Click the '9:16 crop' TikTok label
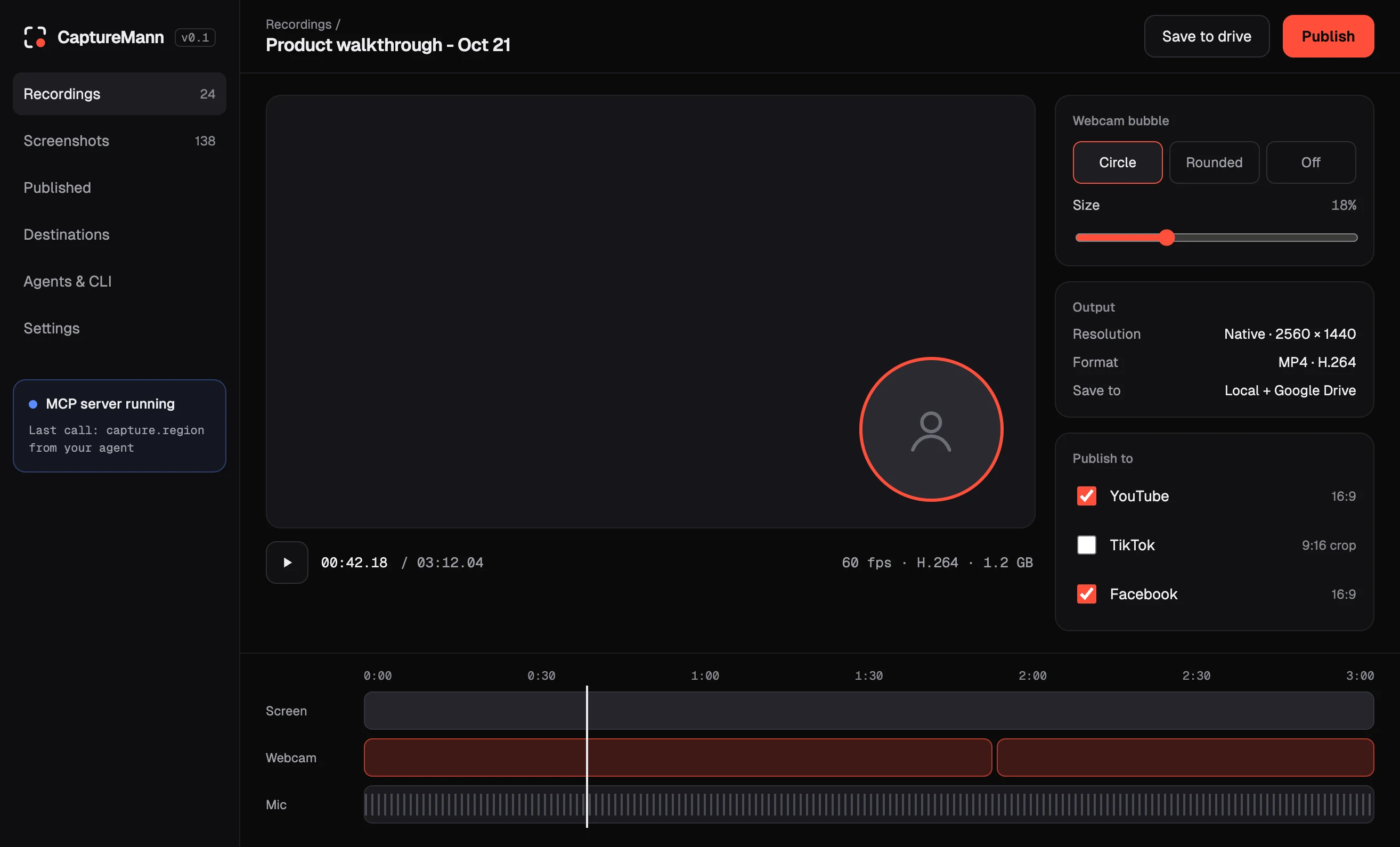Image resolution: width=1400 pixels, height=847 pixels. coord(1329,545)
